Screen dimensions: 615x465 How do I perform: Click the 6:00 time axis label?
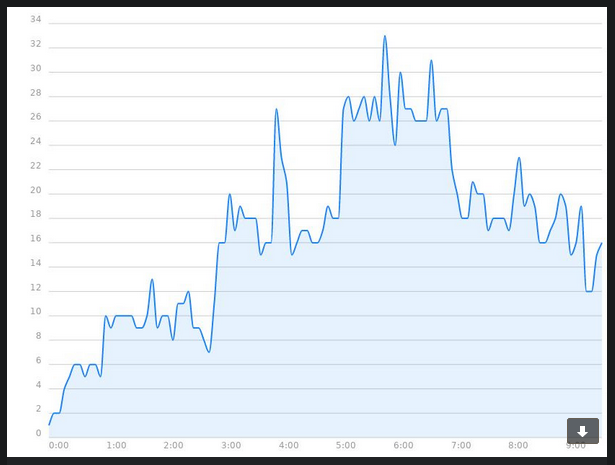click(x=403, y=445)
